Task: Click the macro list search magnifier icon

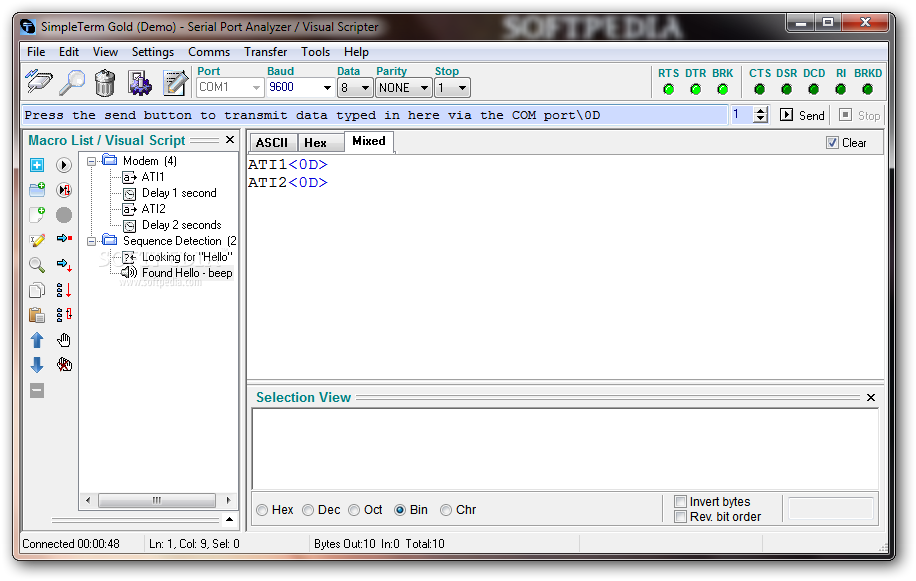Action: point(37,265)
